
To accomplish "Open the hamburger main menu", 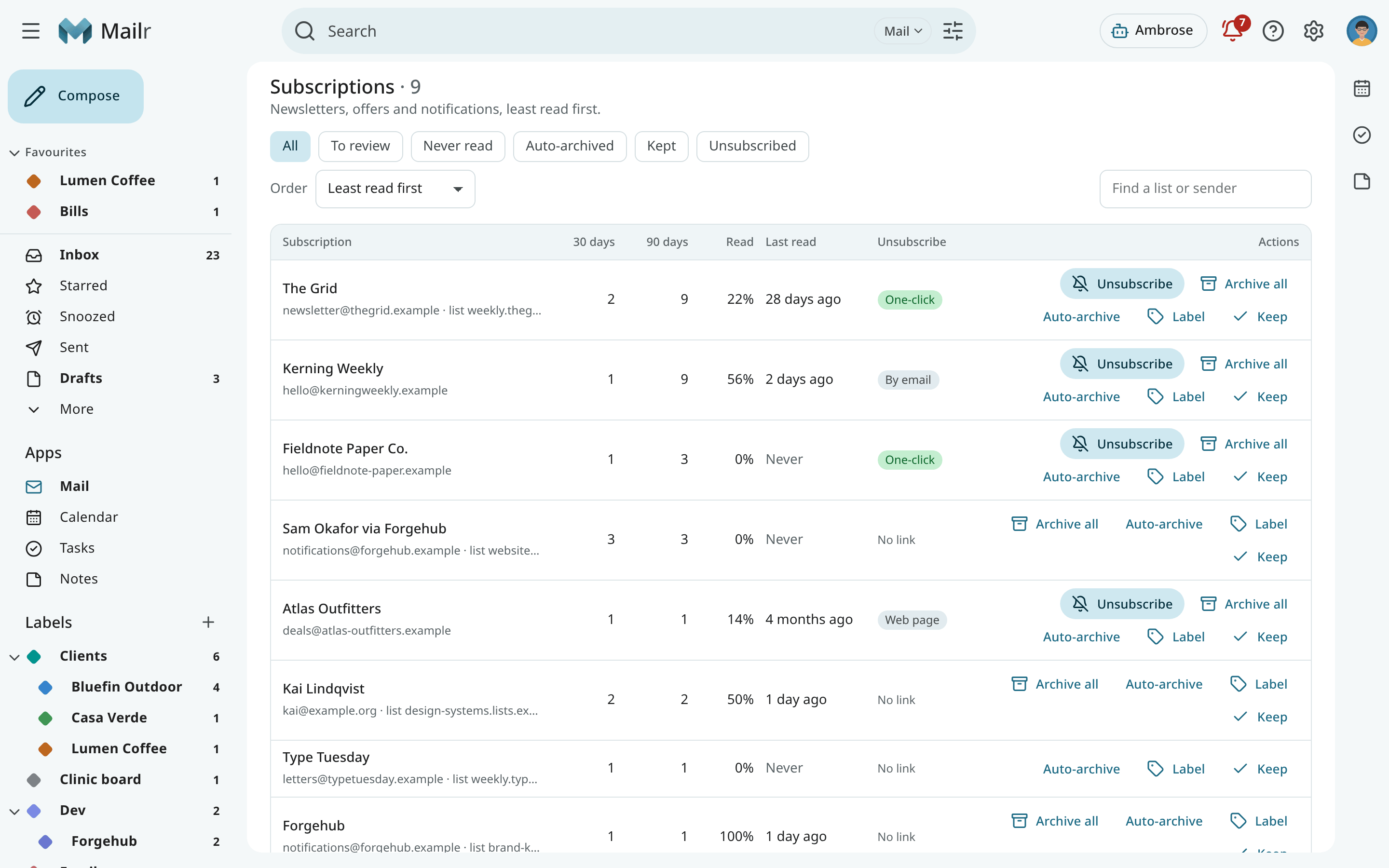I will [31, 31].
